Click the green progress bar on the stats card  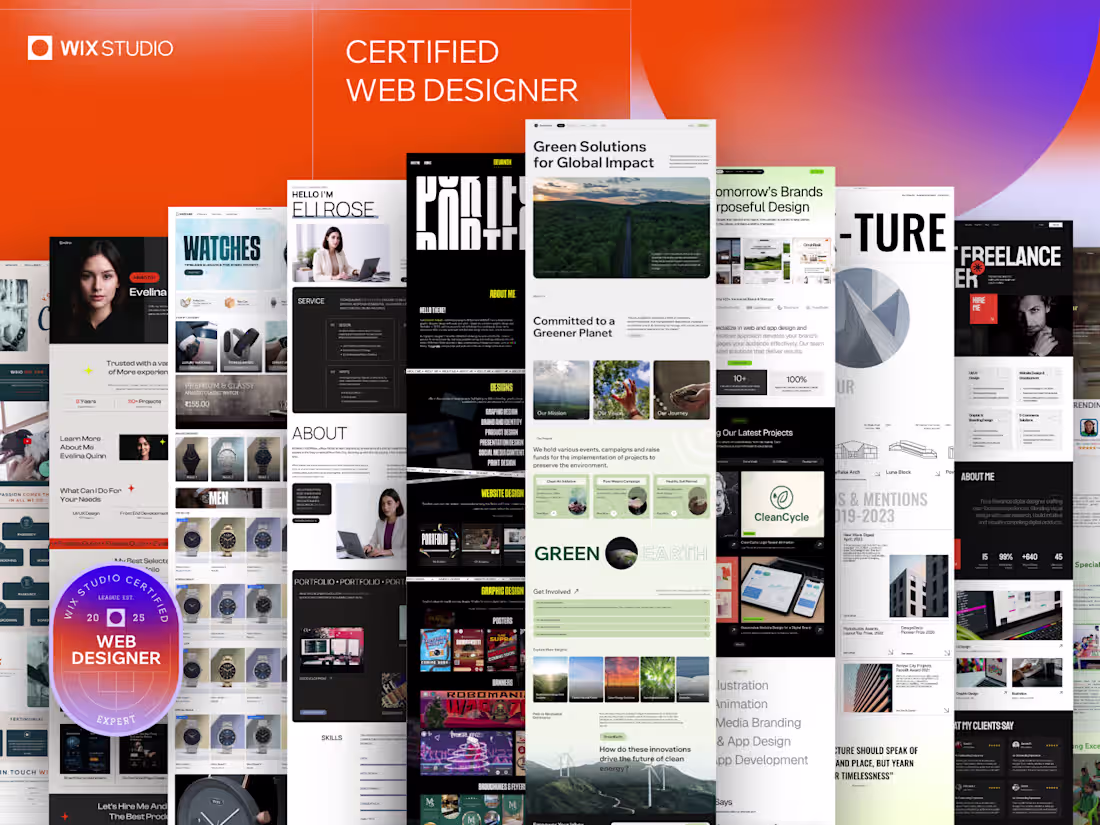740,363
